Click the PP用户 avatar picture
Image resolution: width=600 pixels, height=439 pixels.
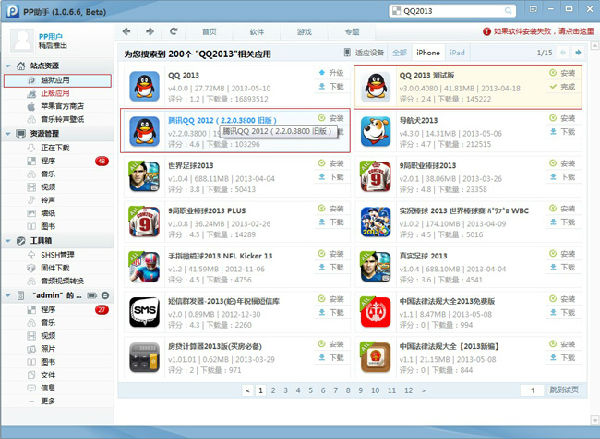click(22, 40)
